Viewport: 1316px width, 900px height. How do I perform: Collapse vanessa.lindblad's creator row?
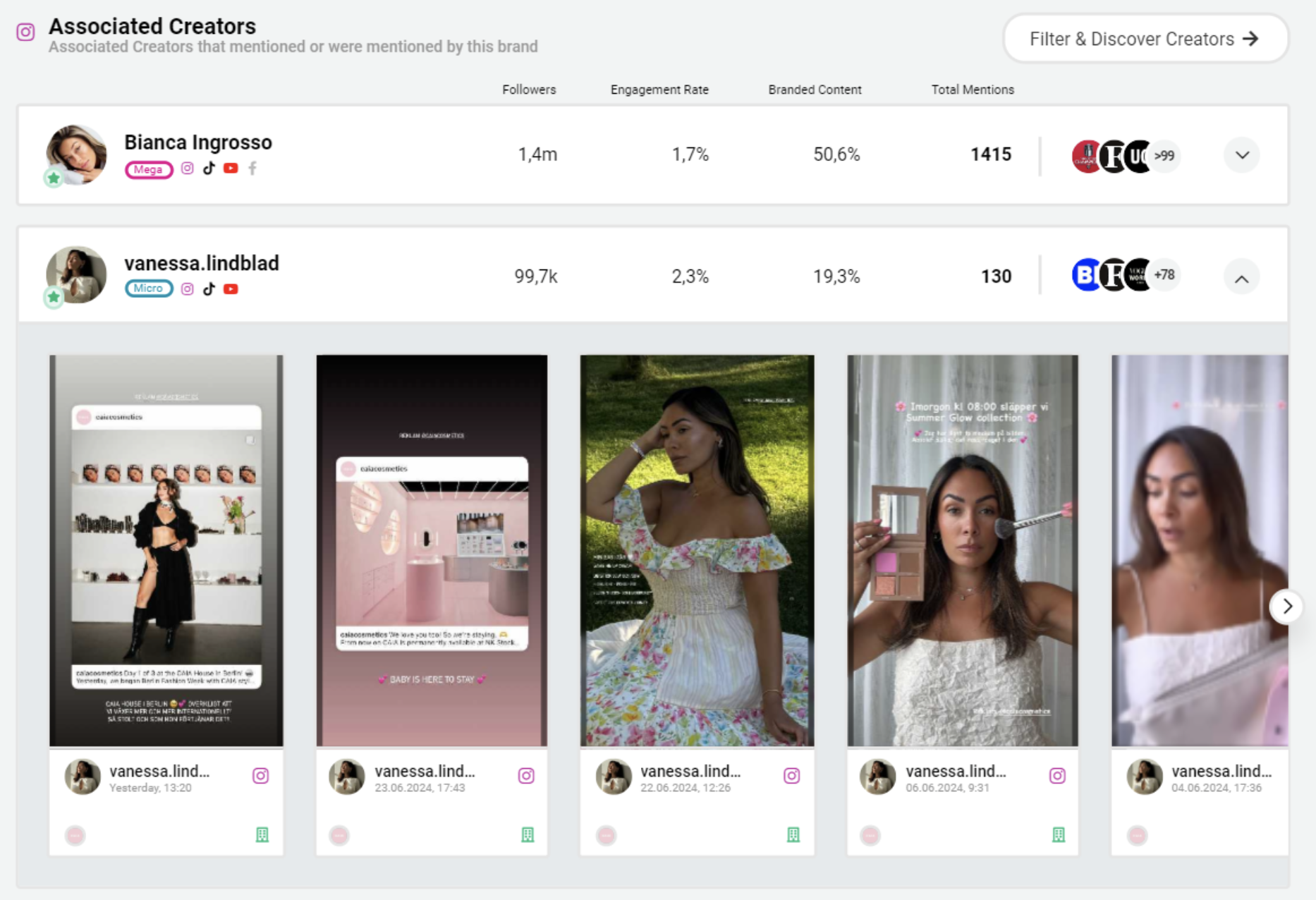click(x=1242, y=278)
